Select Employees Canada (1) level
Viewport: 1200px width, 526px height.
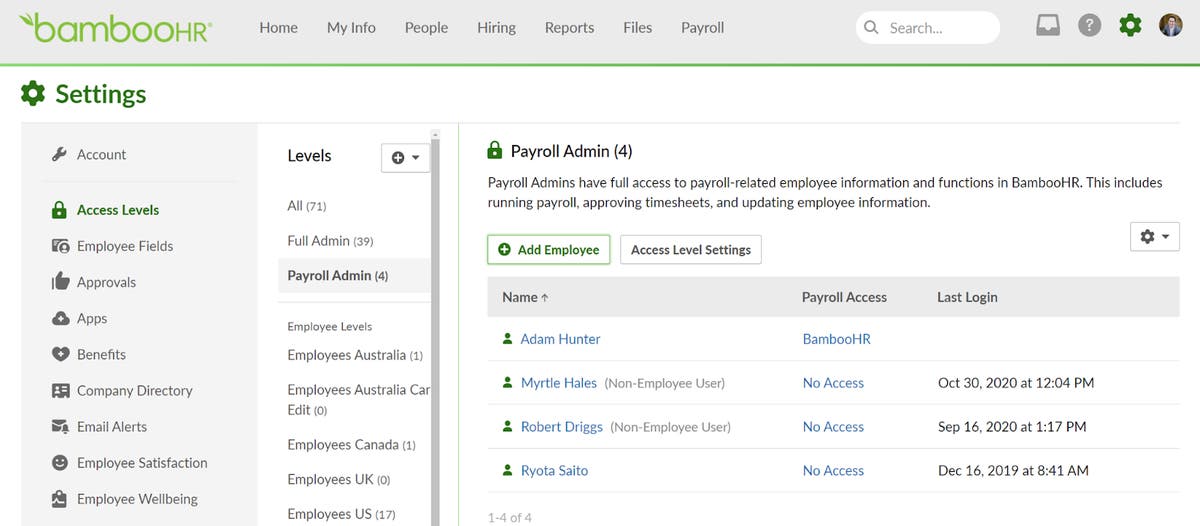pyautogui.click(x=351, y=445)
